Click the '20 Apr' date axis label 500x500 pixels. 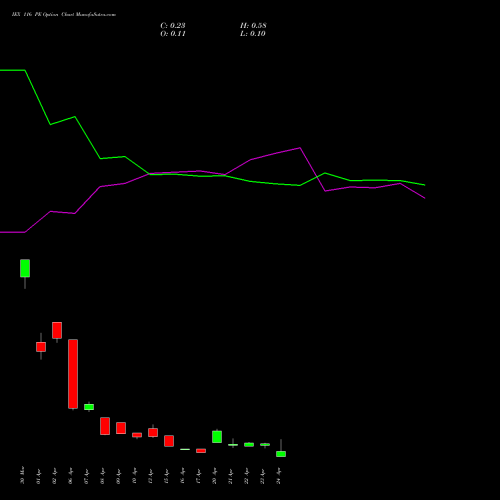214,476
